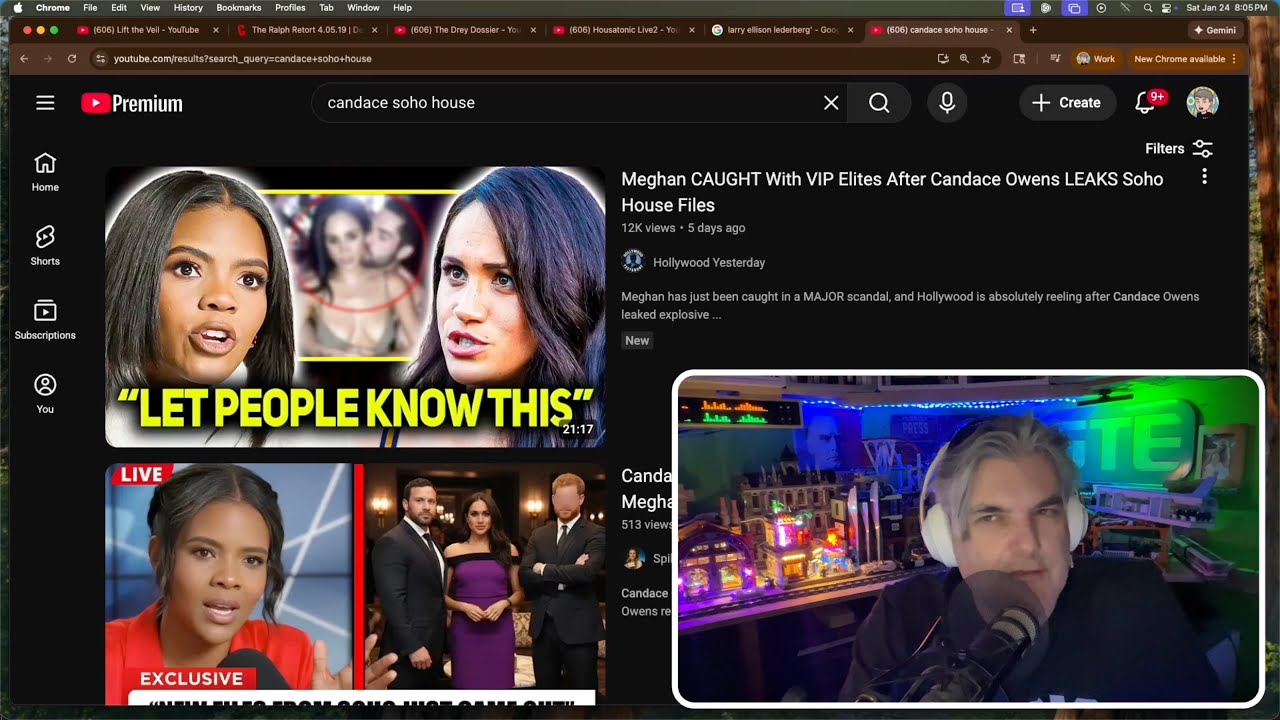Play the LIVE EXCLUSIVE thumbnail video
Image resolution: width=1280 pixels, height=720 pixels.
coord(355,585)
